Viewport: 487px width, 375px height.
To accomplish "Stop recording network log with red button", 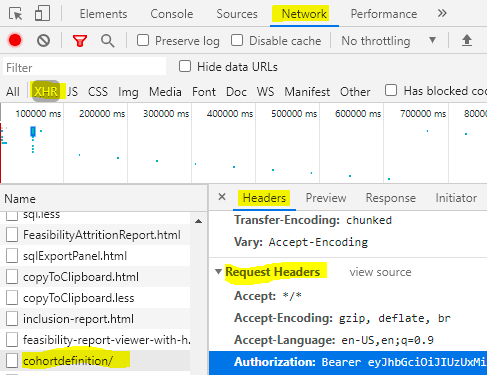I will 15,40.
